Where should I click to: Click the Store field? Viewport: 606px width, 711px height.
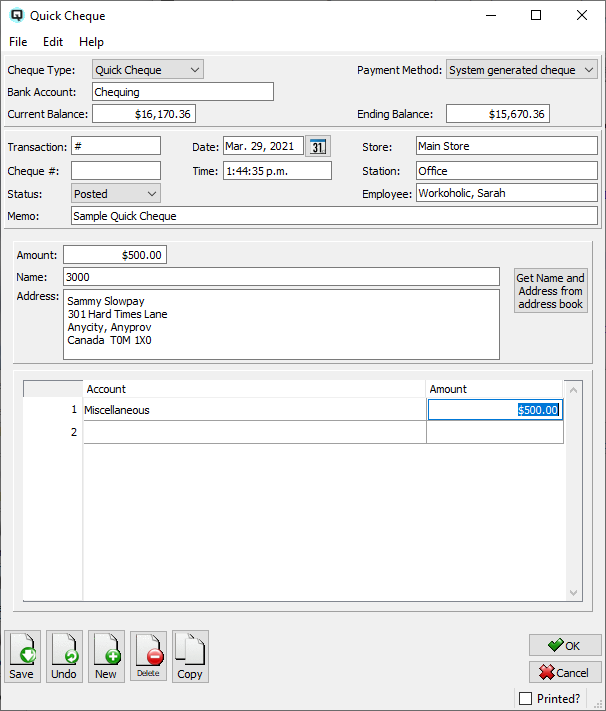507,146
